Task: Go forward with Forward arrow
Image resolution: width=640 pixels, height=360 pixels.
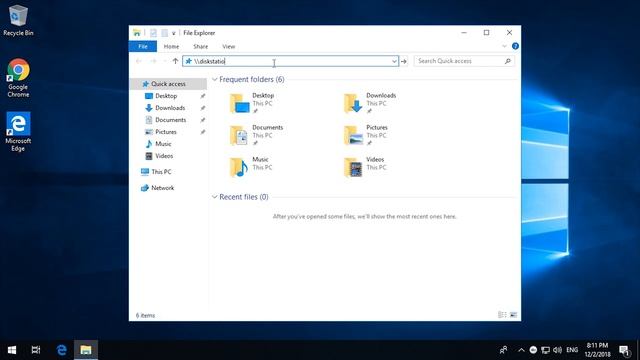Action: click(153, 61)
